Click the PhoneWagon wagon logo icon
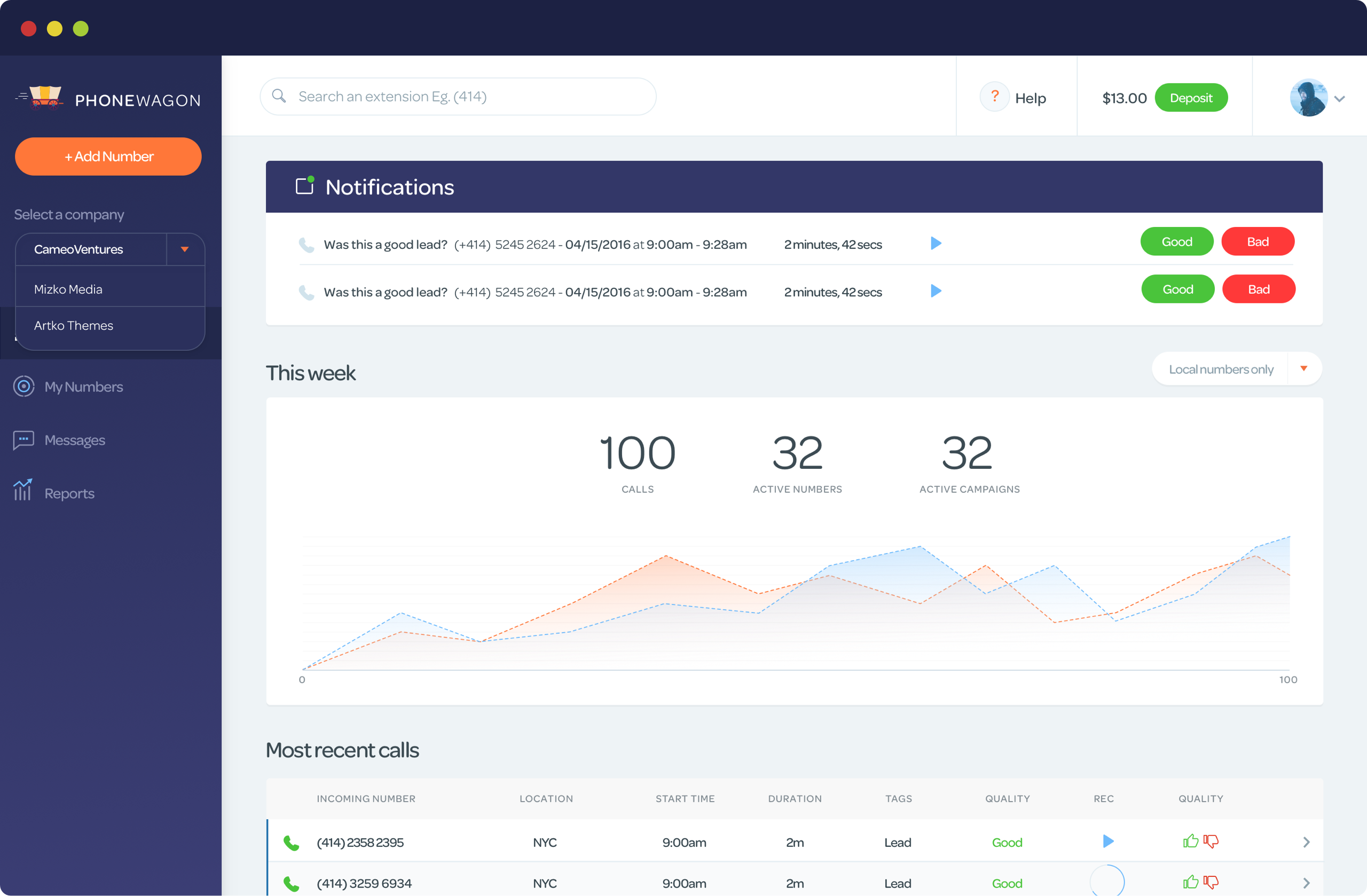 45,98
